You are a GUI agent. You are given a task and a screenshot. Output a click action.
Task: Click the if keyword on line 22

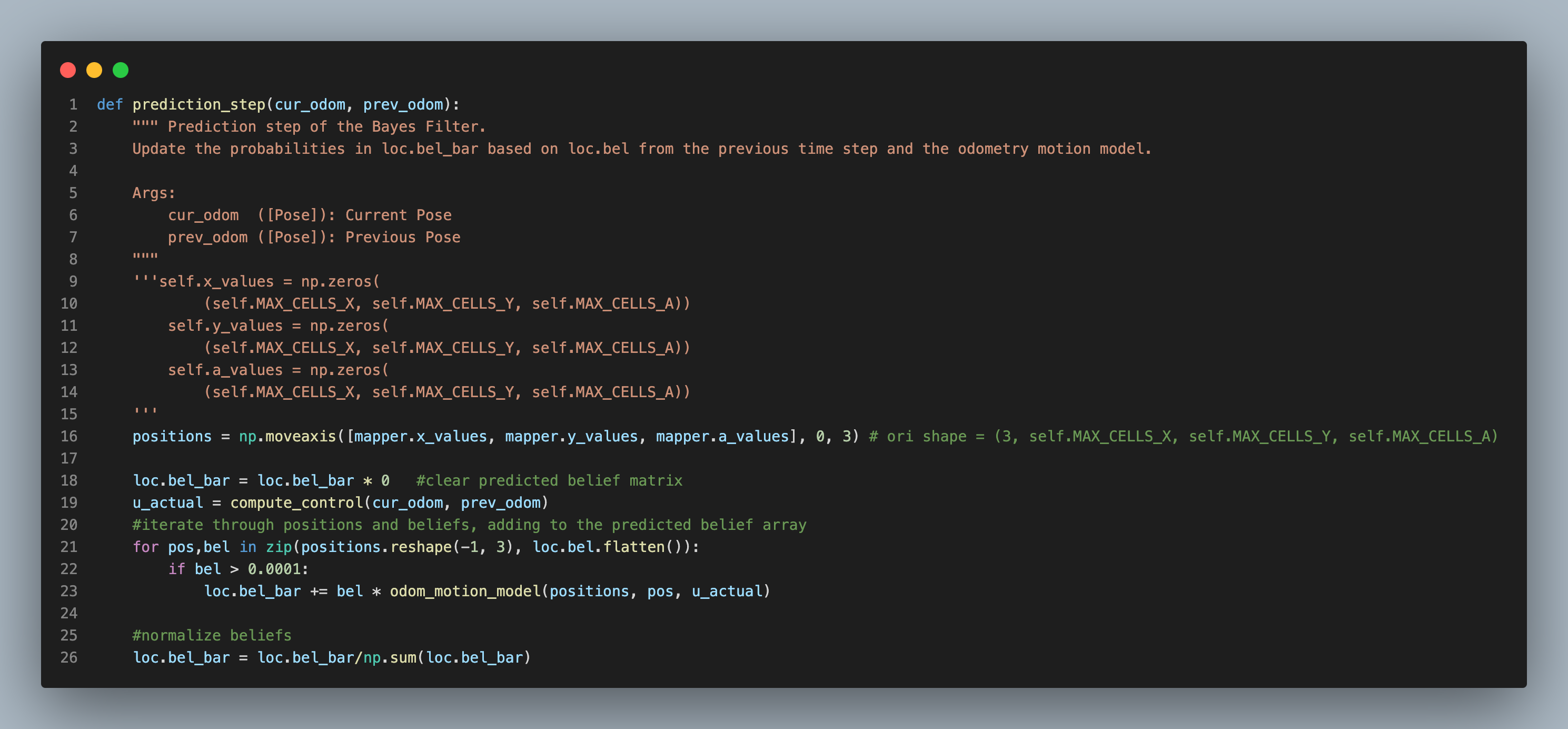176,569
